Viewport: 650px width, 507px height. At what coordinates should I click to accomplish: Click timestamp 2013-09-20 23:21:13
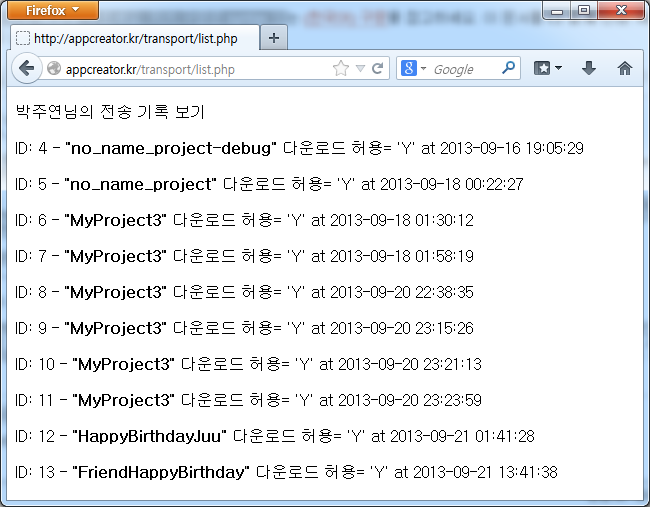[x=410, y=364]
